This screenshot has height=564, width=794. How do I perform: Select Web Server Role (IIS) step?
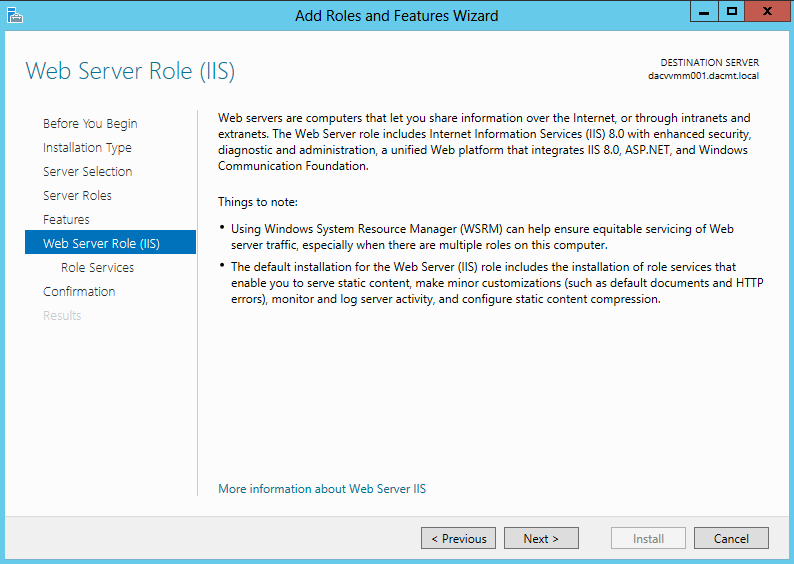110,243
